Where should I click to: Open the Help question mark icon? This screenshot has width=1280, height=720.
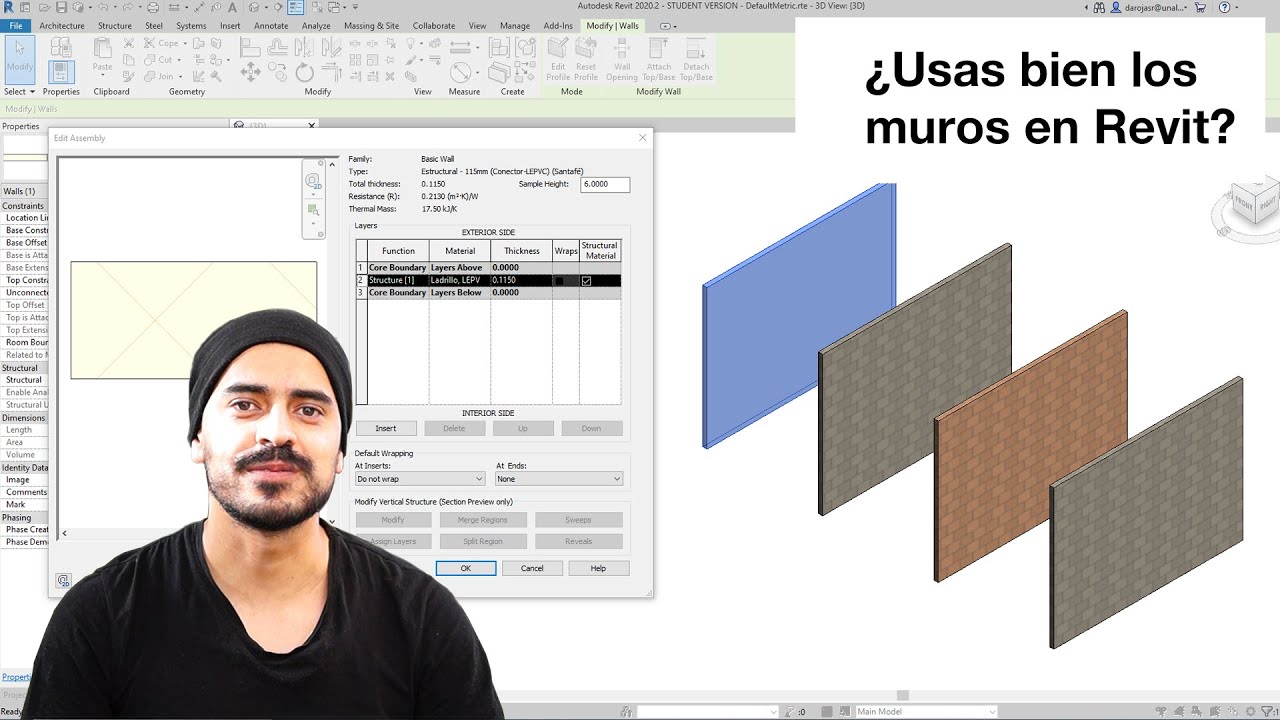(1225, 7)
